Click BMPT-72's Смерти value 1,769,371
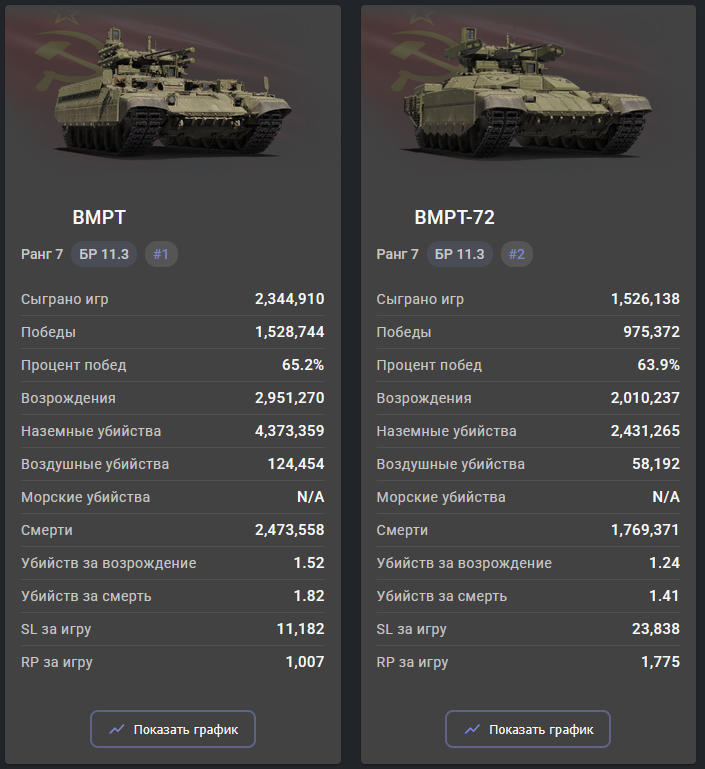Viewport: 705px width, 769px height. coord(645,530)
